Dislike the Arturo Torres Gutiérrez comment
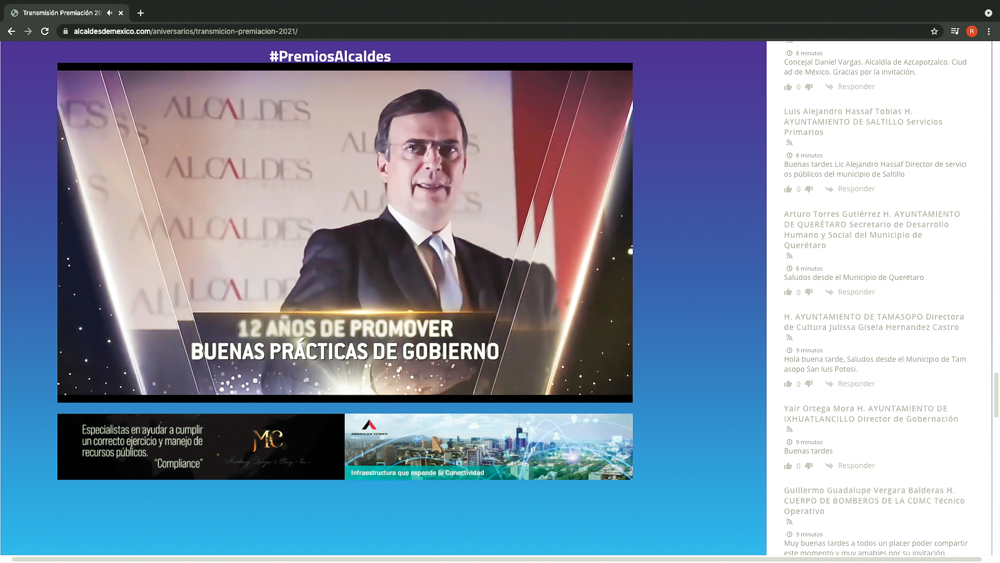The height and width of the screenshot is (563, 1000). click(809, 292)
